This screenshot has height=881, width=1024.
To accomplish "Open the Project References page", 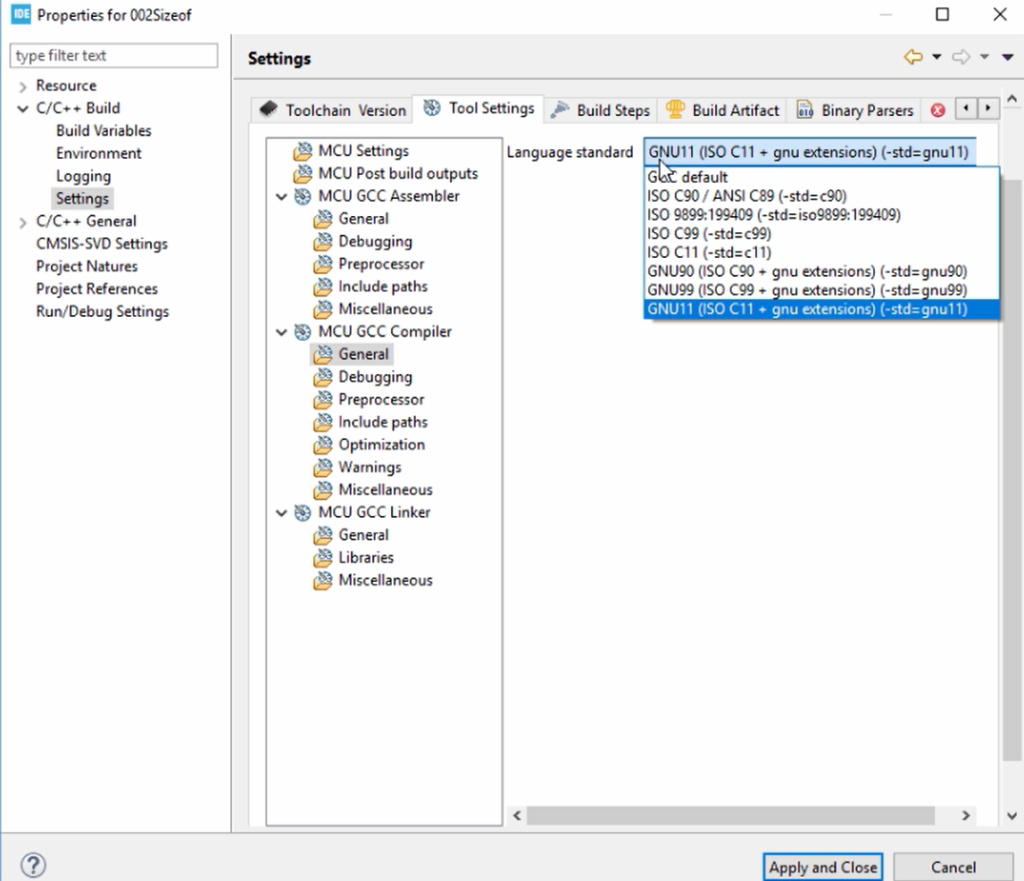I will click(97, 289).
